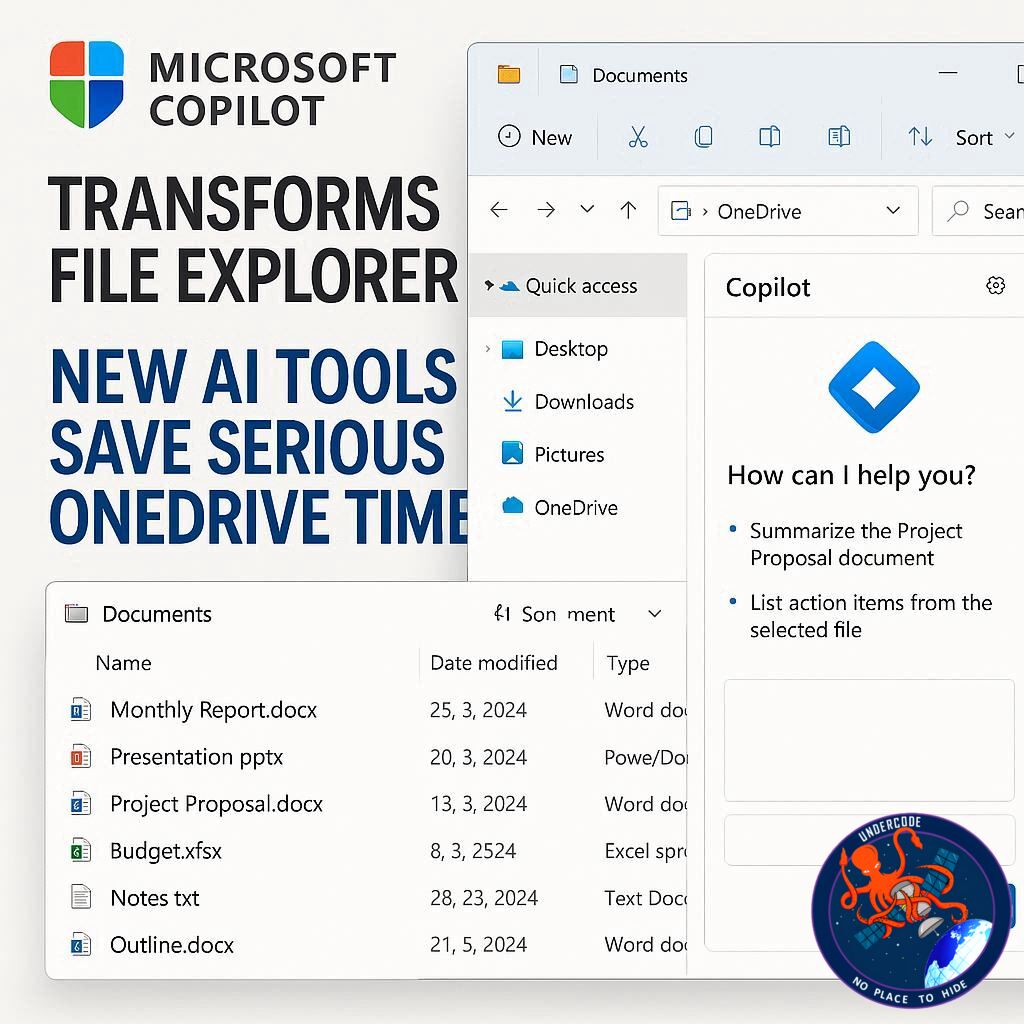Open Pictures in the sidebar
Viewport: 1024px width, 1024px height.
[x=569, y=455]
